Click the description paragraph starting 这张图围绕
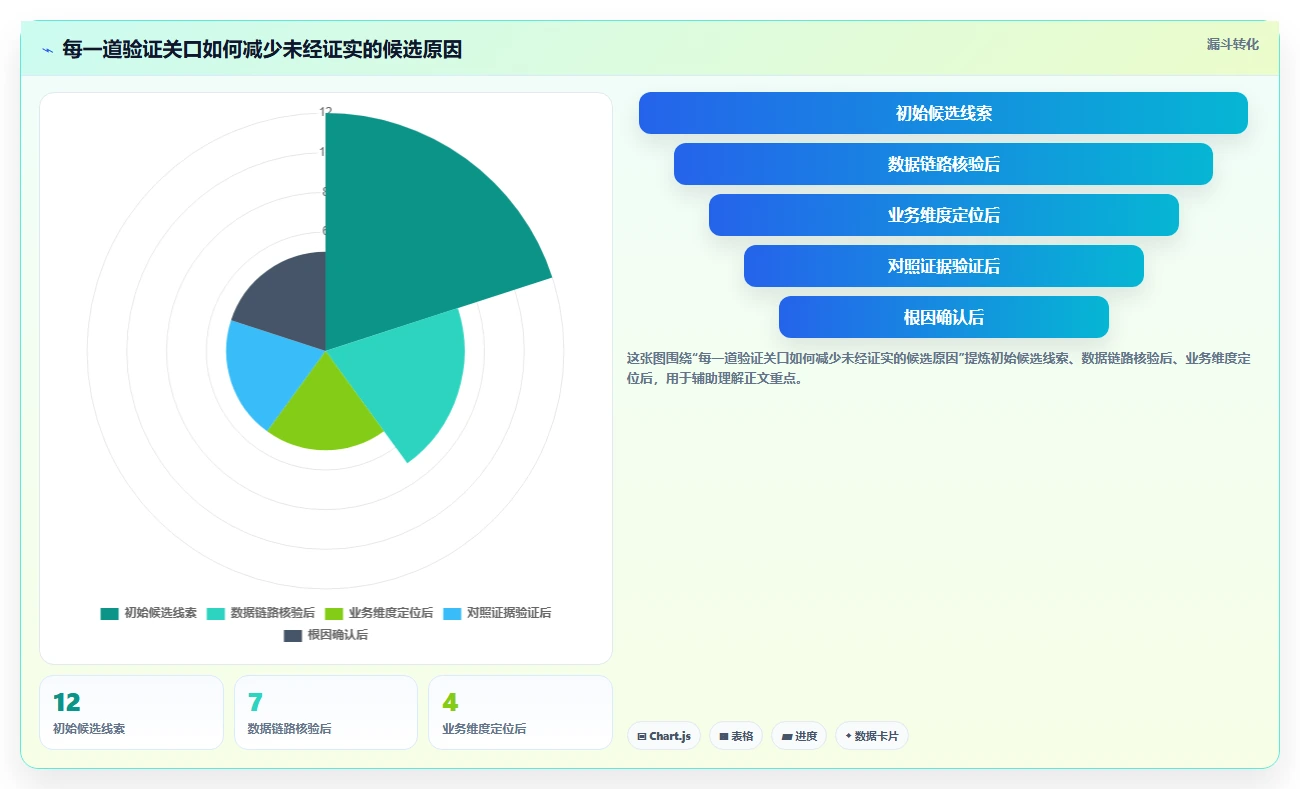The image size is (1300, 789). click(x=938, y=368)
